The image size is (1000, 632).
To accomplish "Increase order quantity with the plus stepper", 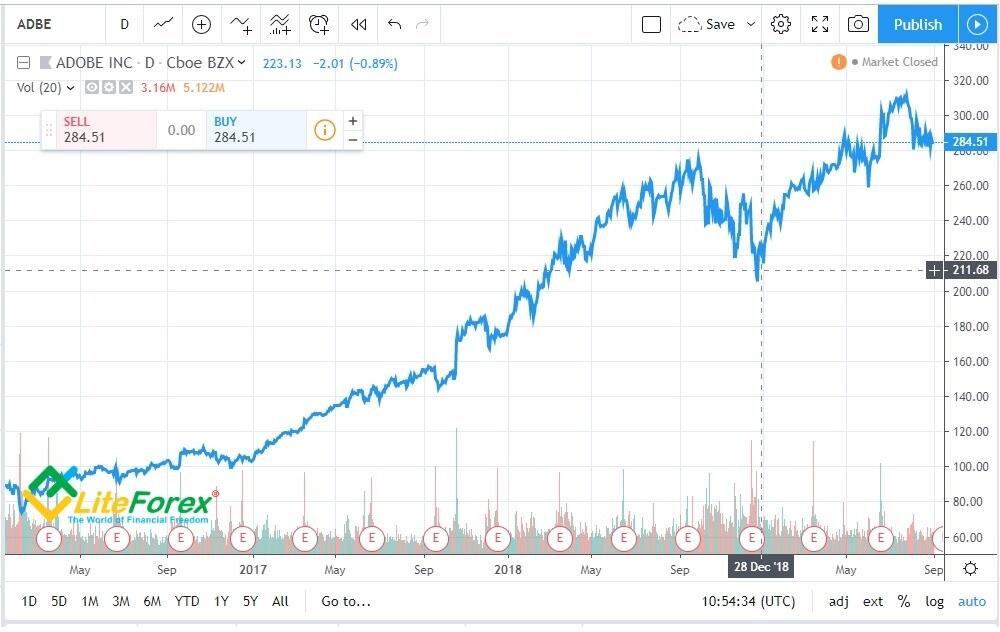I will pyautogui.click(x=352, y=120).
